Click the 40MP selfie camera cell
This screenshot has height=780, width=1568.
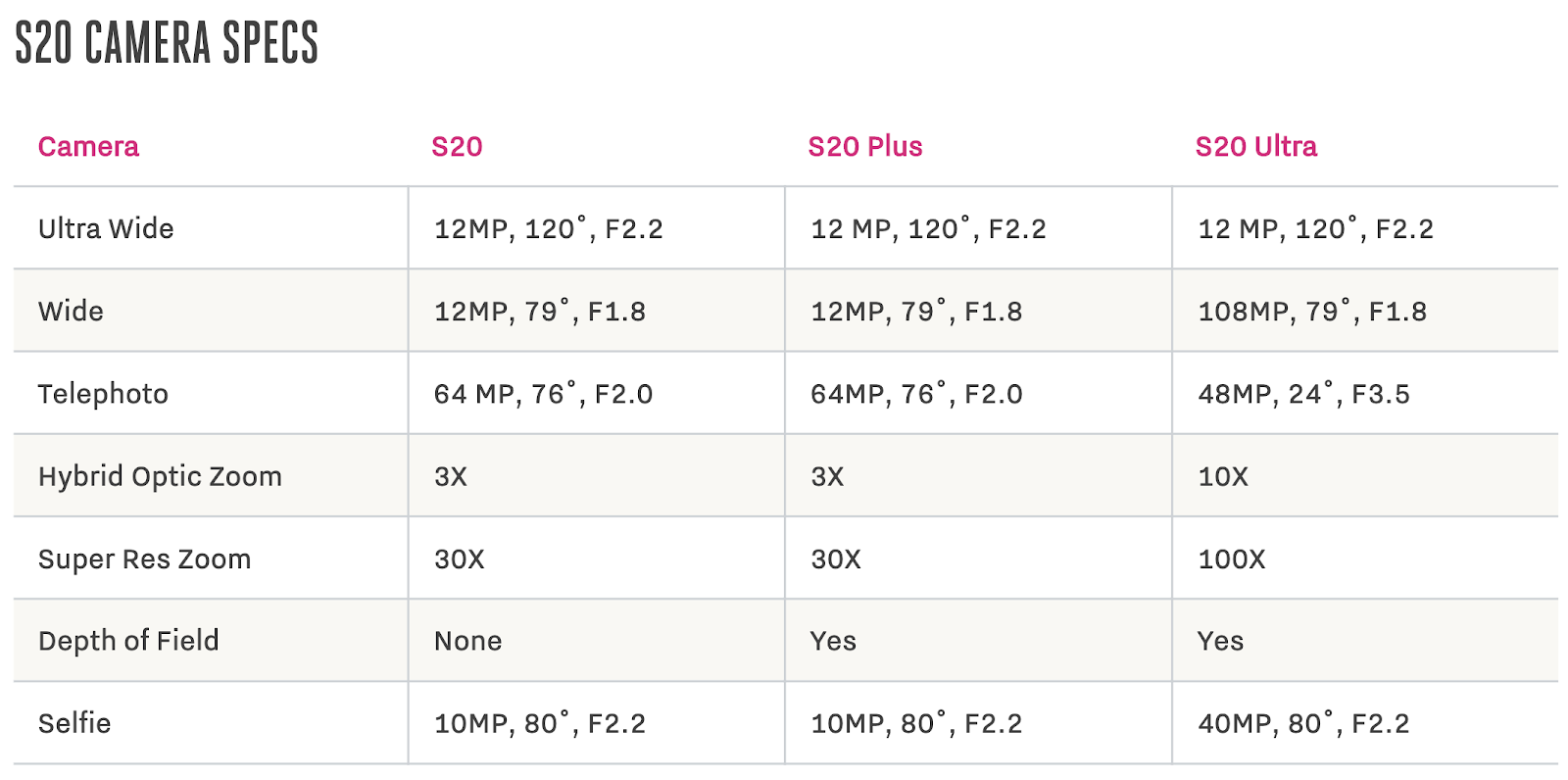click(1303, 724)
